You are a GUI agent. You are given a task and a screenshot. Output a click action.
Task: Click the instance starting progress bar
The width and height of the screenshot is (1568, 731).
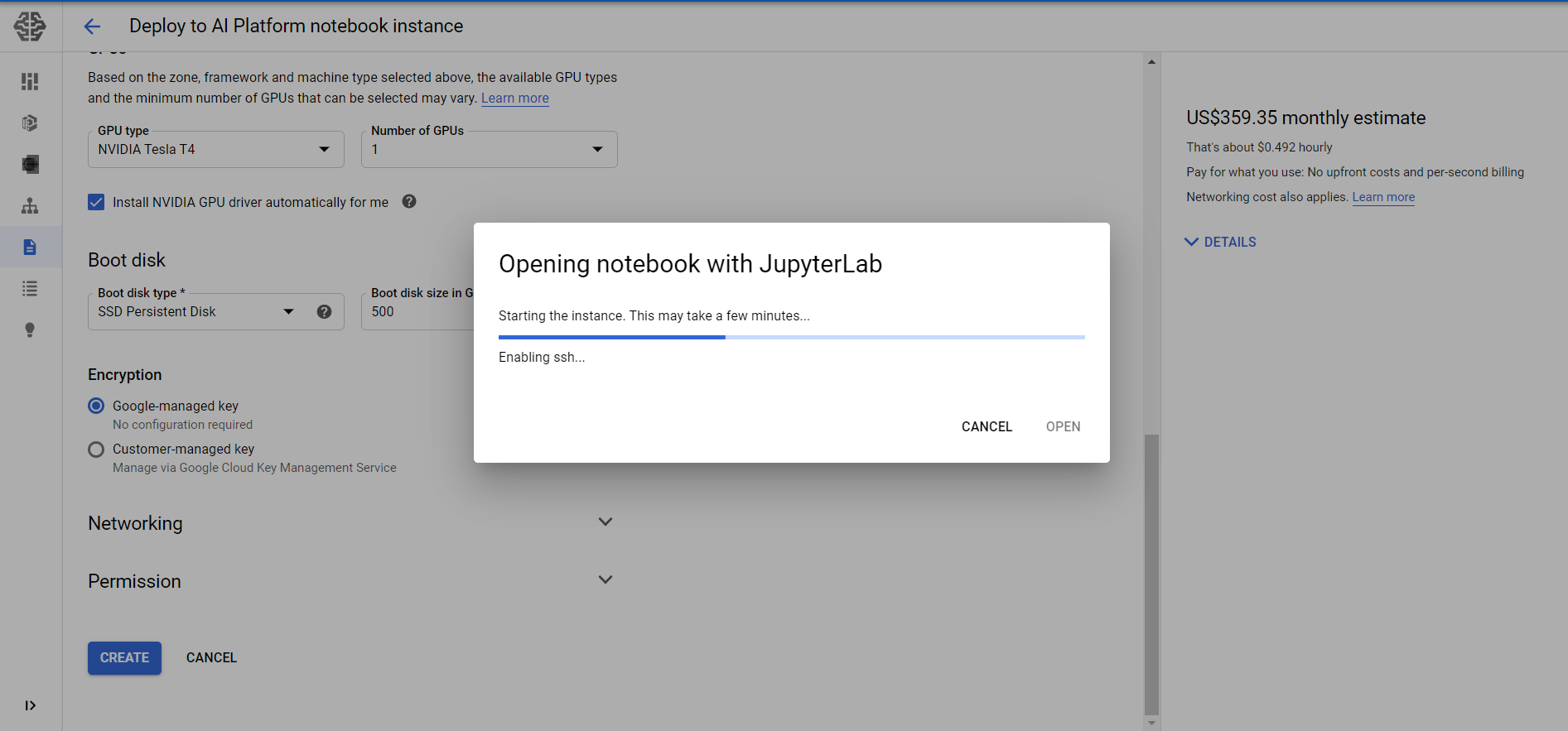point(792,337)
